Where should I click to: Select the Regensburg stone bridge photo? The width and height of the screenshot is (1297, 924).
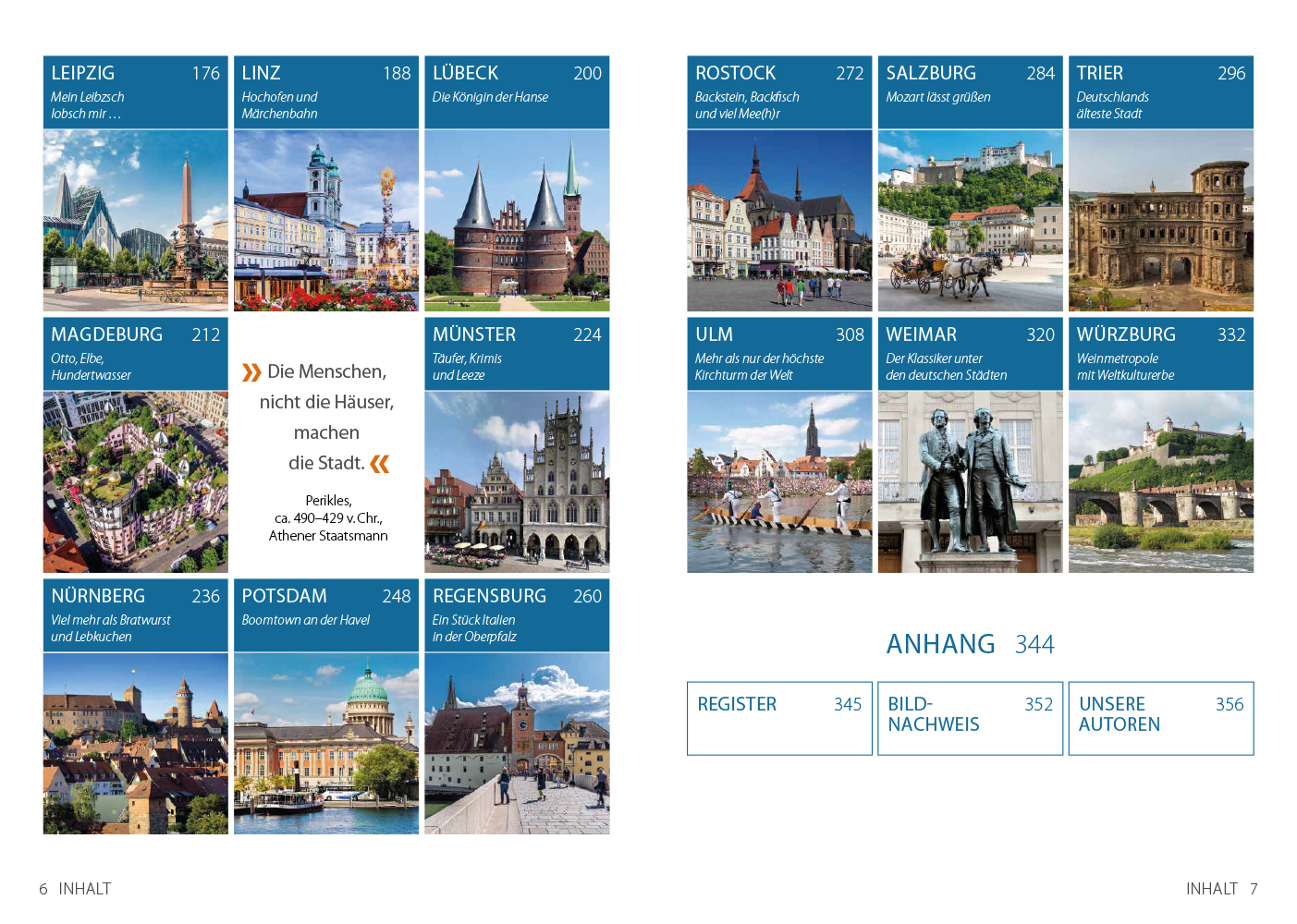[517, 743]
